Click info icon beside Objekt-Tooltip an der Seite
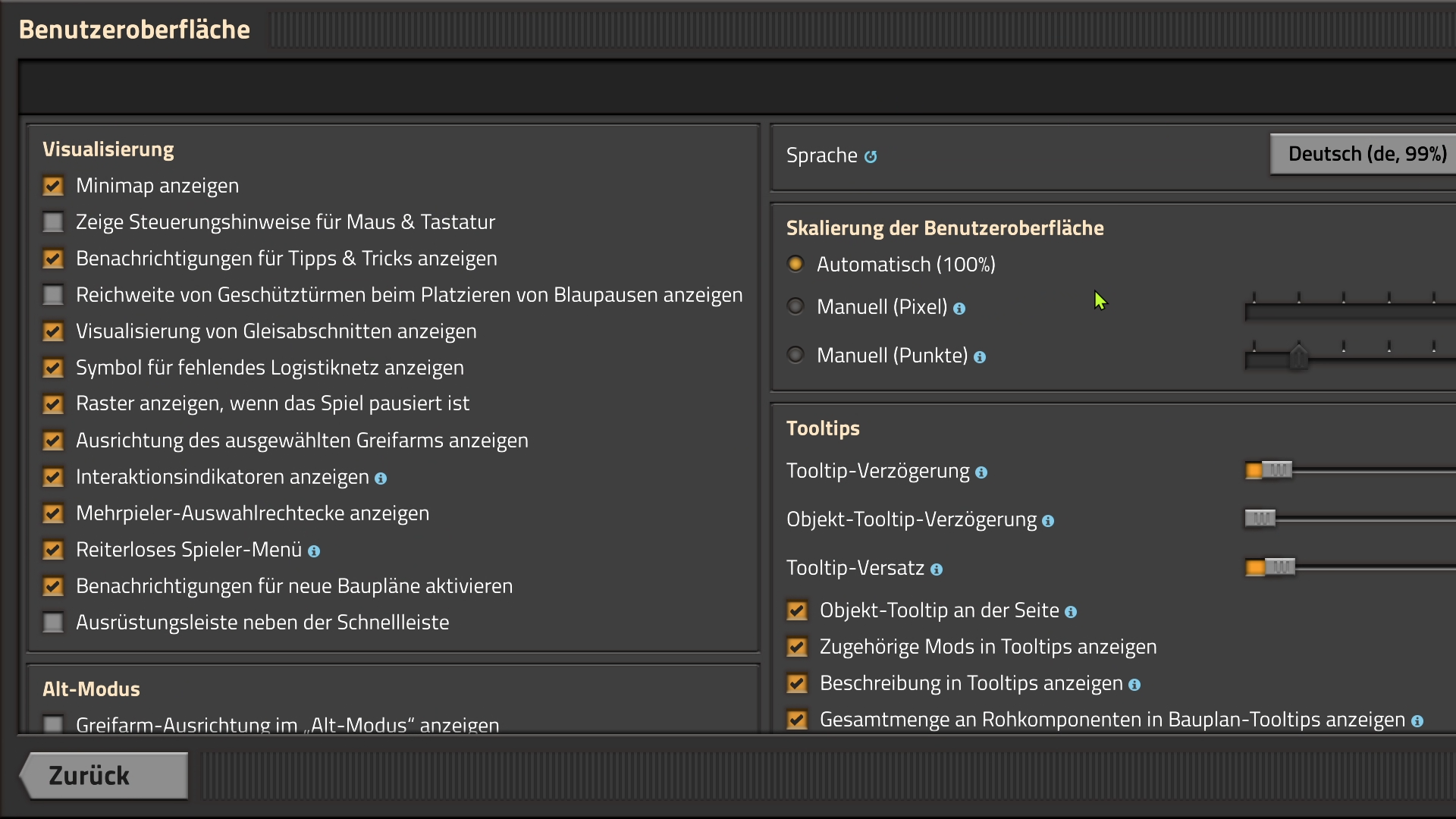This screenshot has width=1456, height=819. [1071, 612]
